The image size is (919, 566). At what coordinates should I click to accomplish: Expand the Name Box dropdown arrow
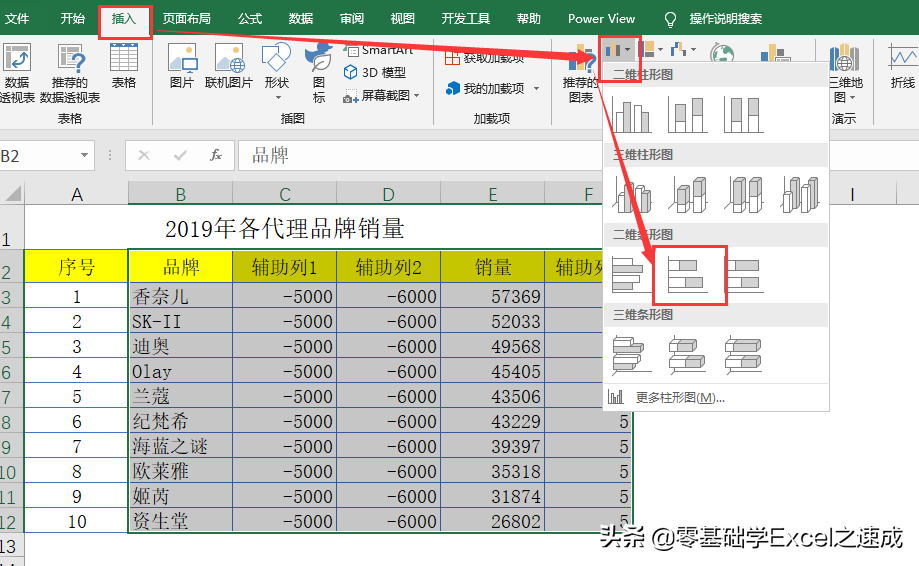click(x=84, y=155)
